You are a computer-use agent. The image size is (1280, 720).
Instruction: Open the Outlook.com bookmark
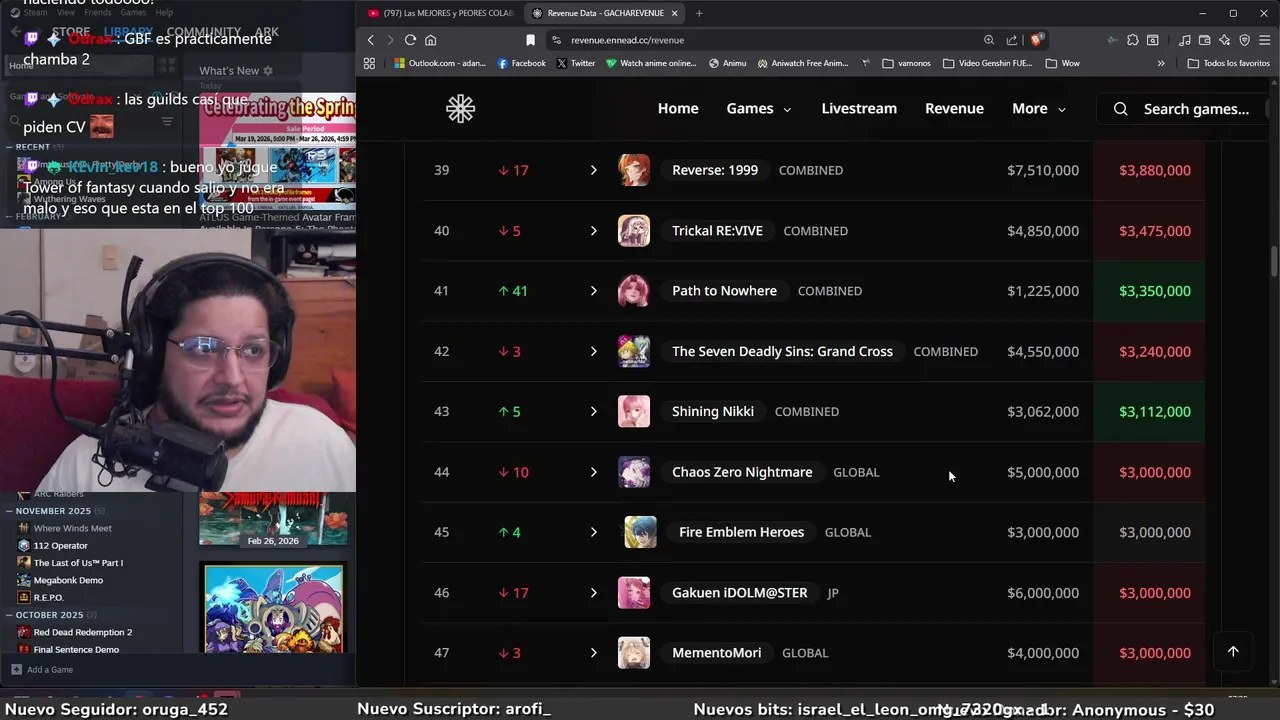tap(439, 63)
